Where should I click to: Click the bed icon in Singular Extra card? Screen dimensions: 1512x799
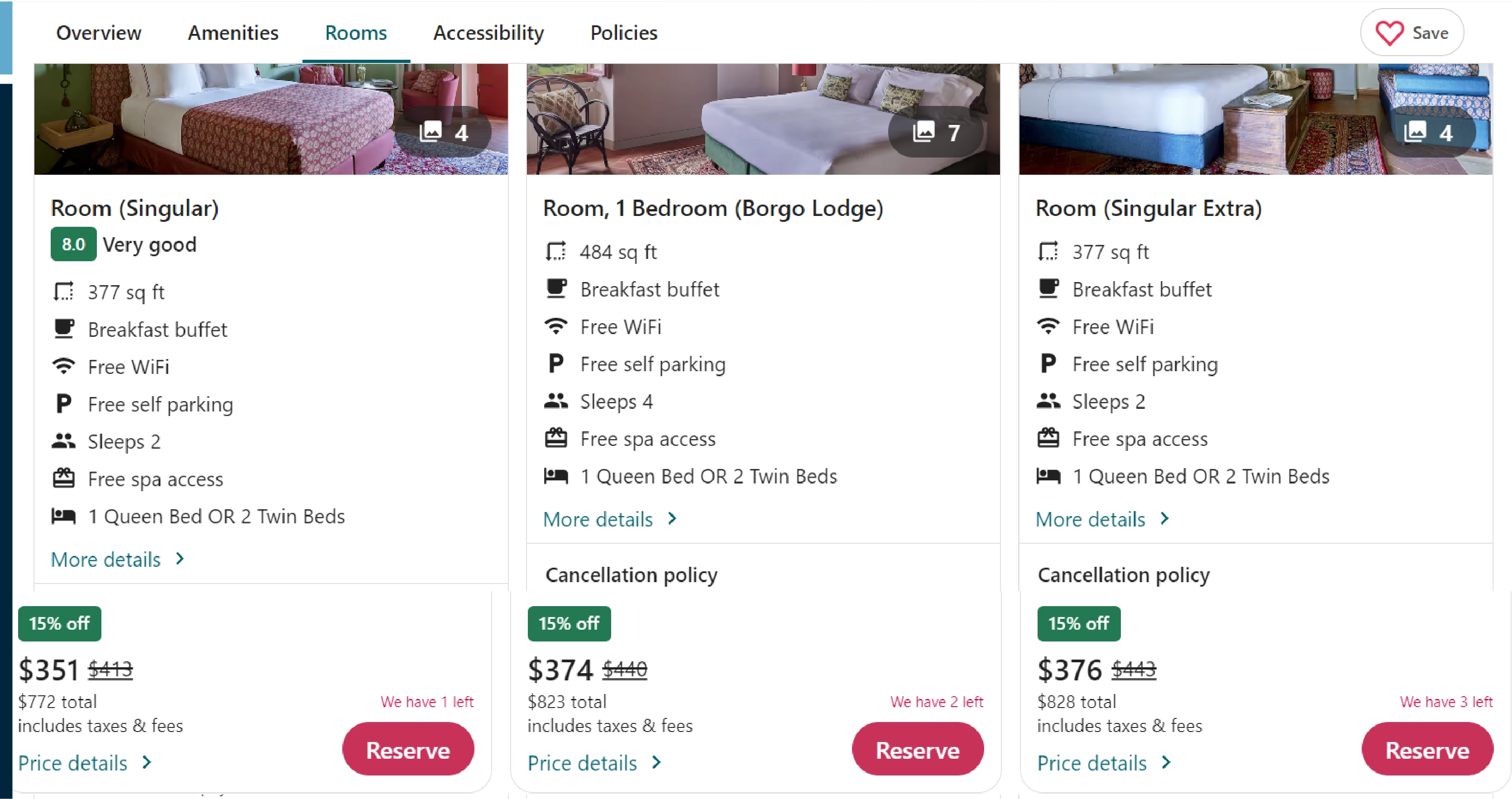coord(1048,476)
